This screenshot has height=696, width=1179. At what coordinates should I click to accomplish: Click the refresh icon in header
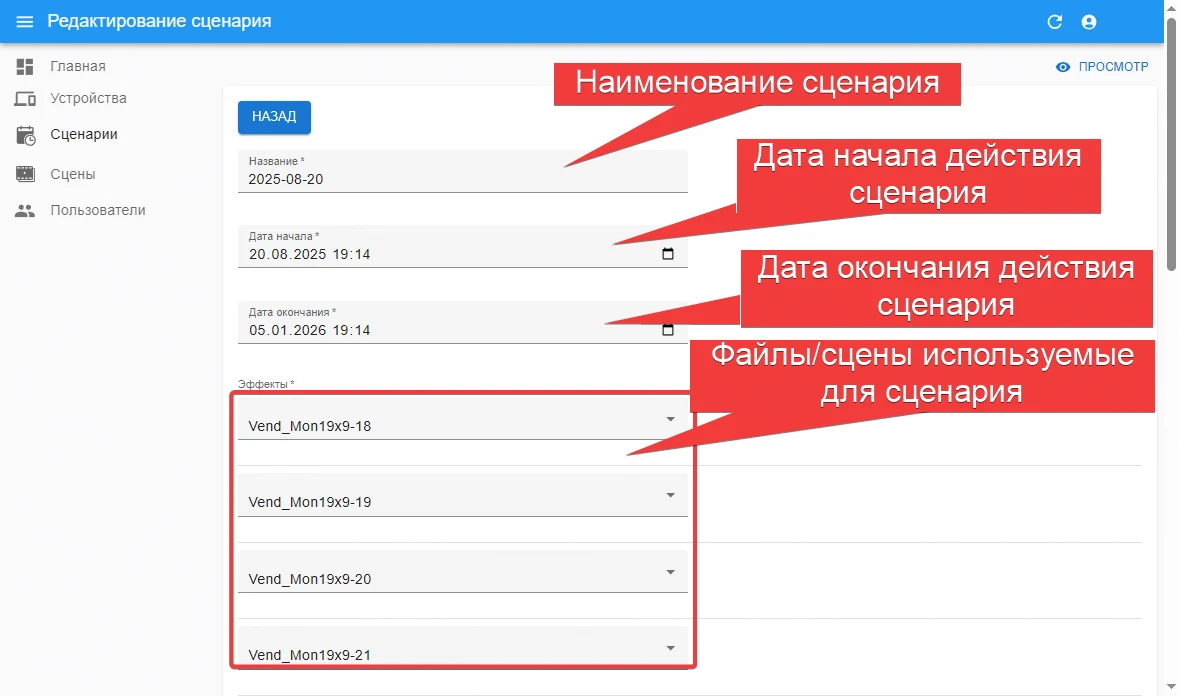pyautogui.click(x=1054, y=22)
